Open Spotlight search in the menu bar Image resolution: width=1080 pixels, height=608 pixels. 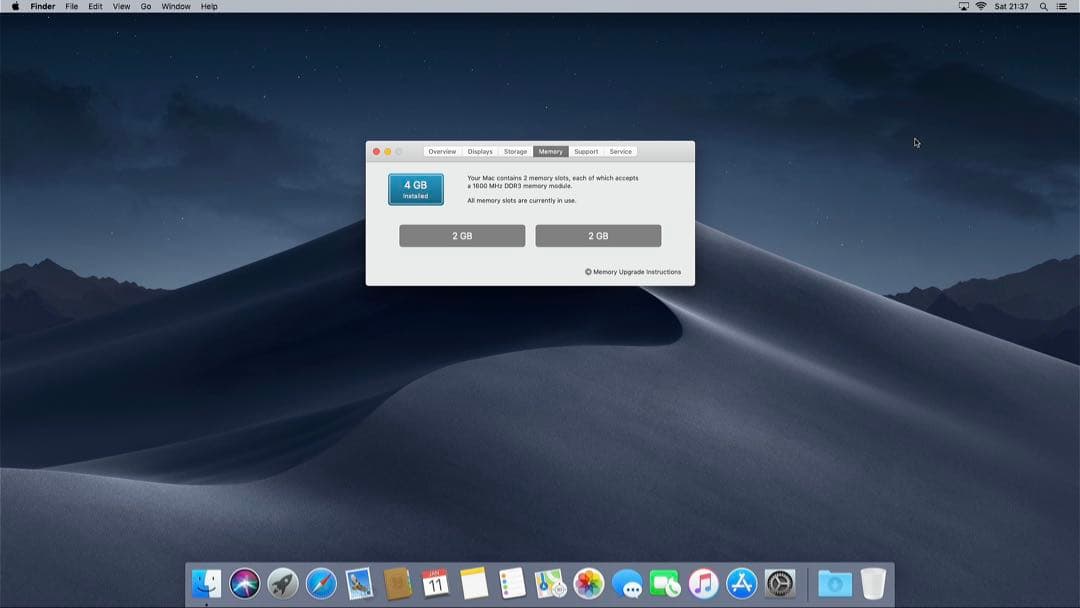pos(1043,6)
